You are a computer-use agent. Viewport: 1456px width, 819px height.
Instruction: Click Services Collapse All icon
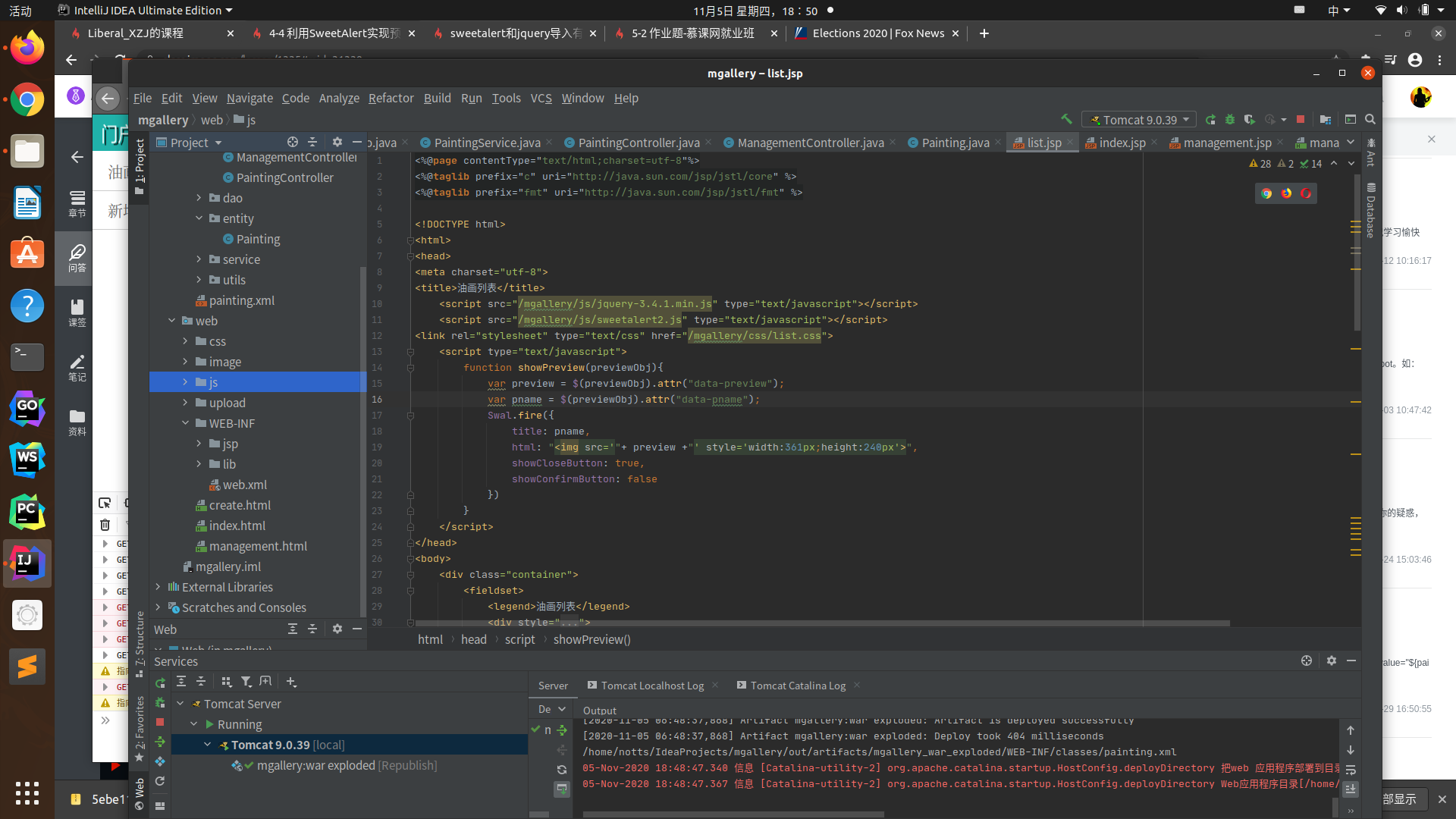(201, 682)
